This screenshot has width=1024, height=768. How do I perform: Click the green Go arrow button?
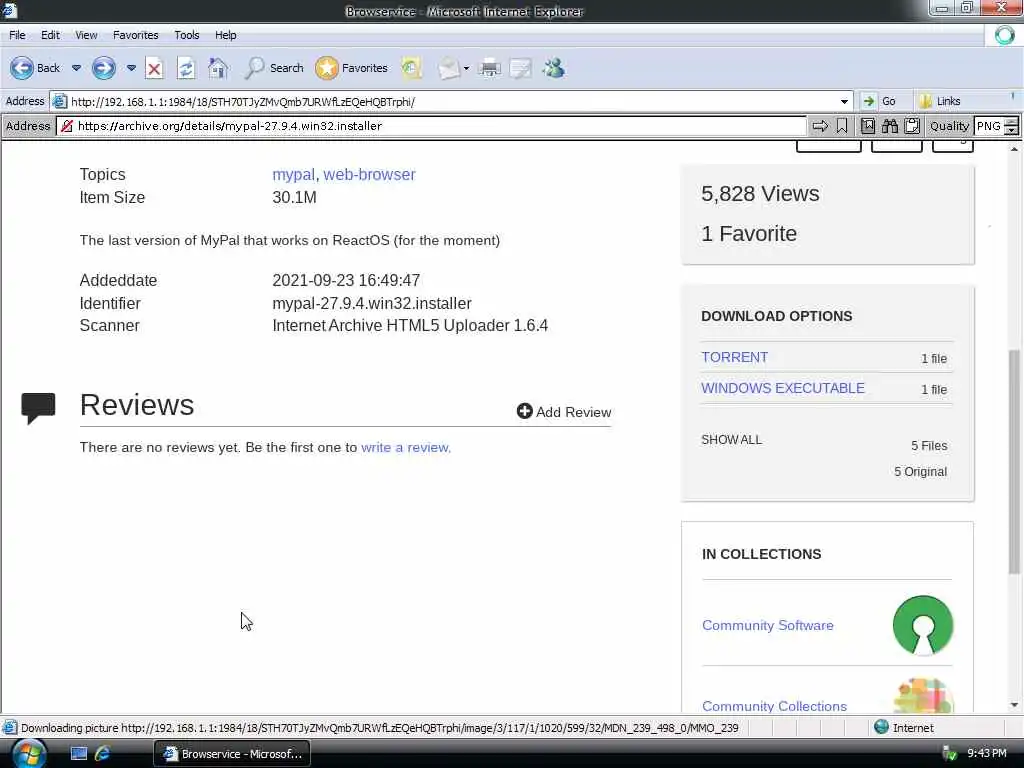[x=869, y=101]
